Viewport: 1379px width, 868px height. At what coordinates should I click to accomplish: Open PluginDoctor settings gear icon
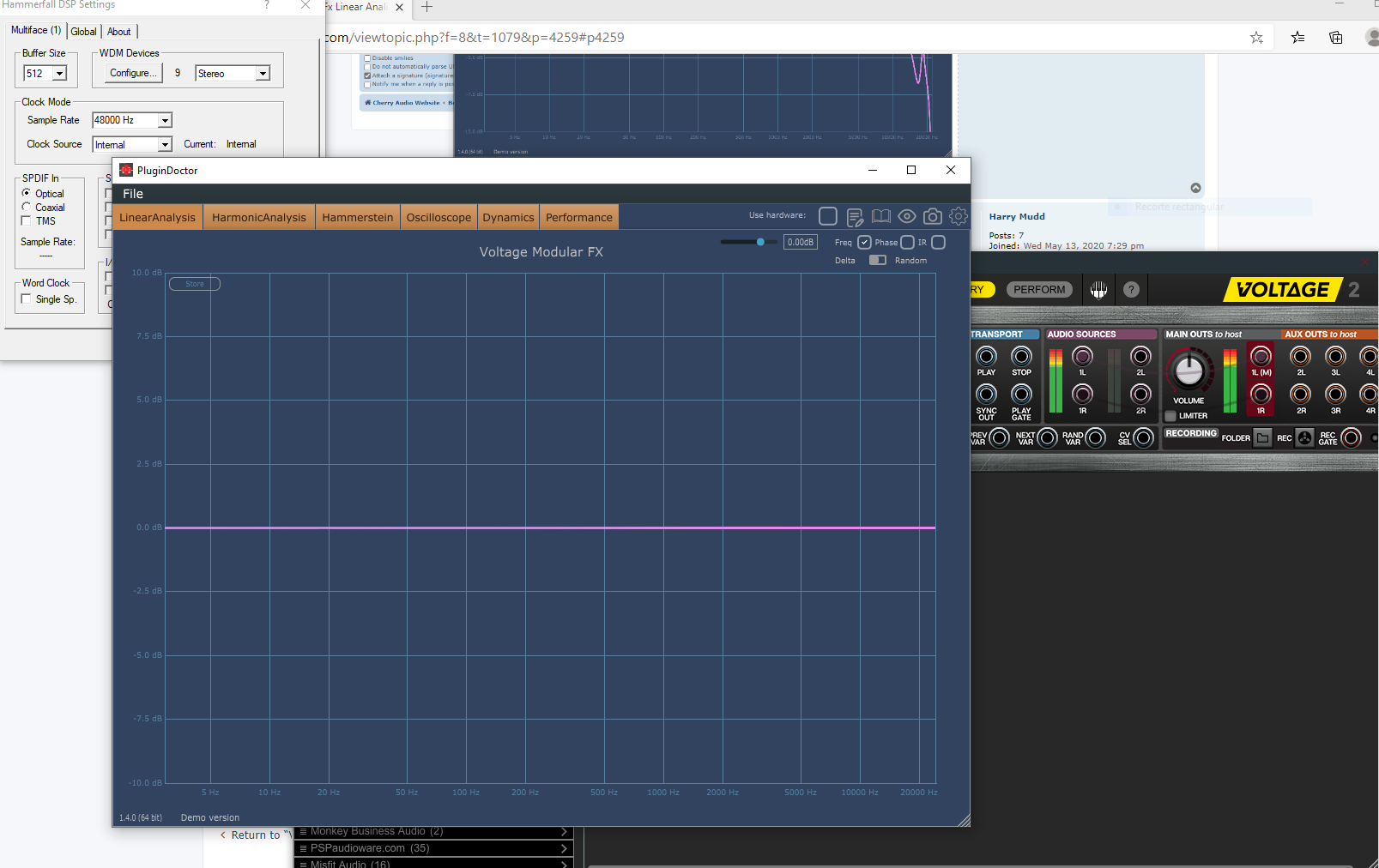point(959,216)
